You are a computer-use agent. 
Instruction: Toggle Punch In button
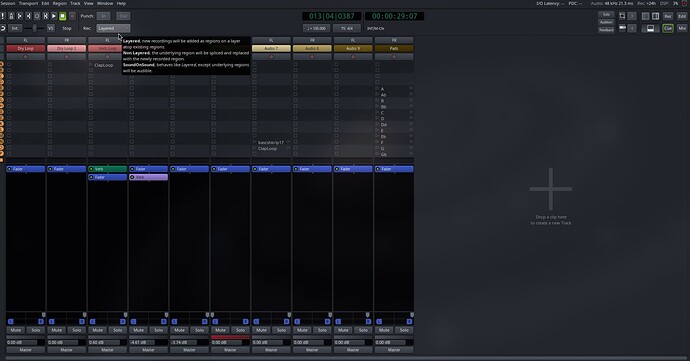(x=103, y=16)
